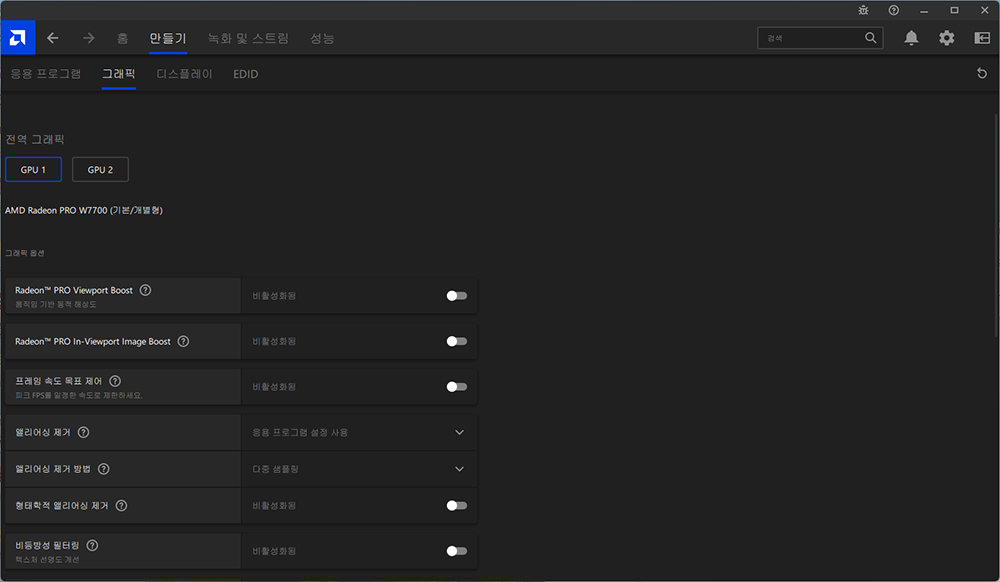
Task: Click the 검색 search field
Action: pyautogui.click(x=810, y=38)
